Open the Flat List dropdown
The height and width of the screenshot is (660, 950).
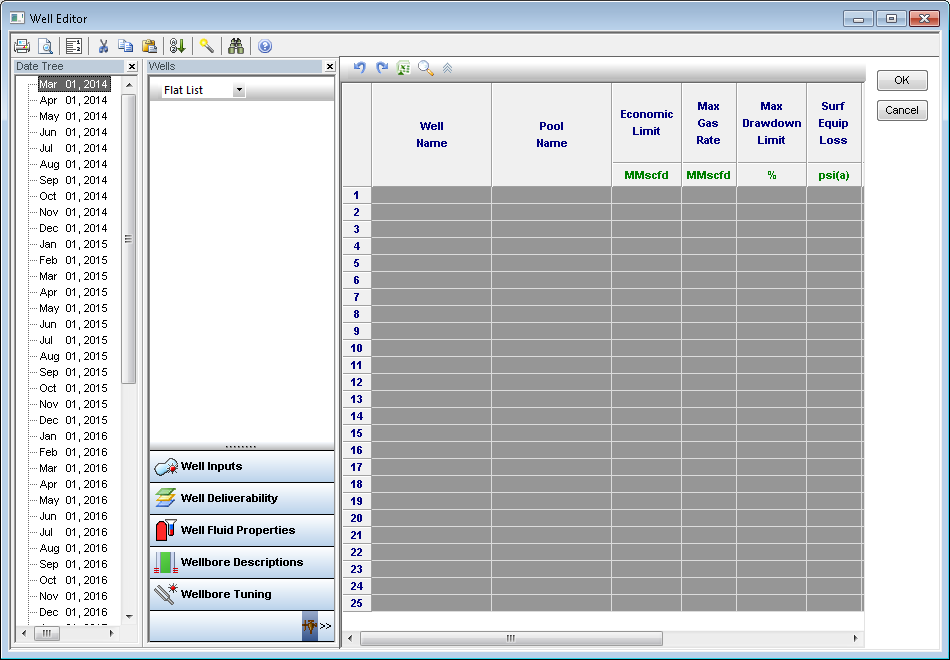point(239,90)
